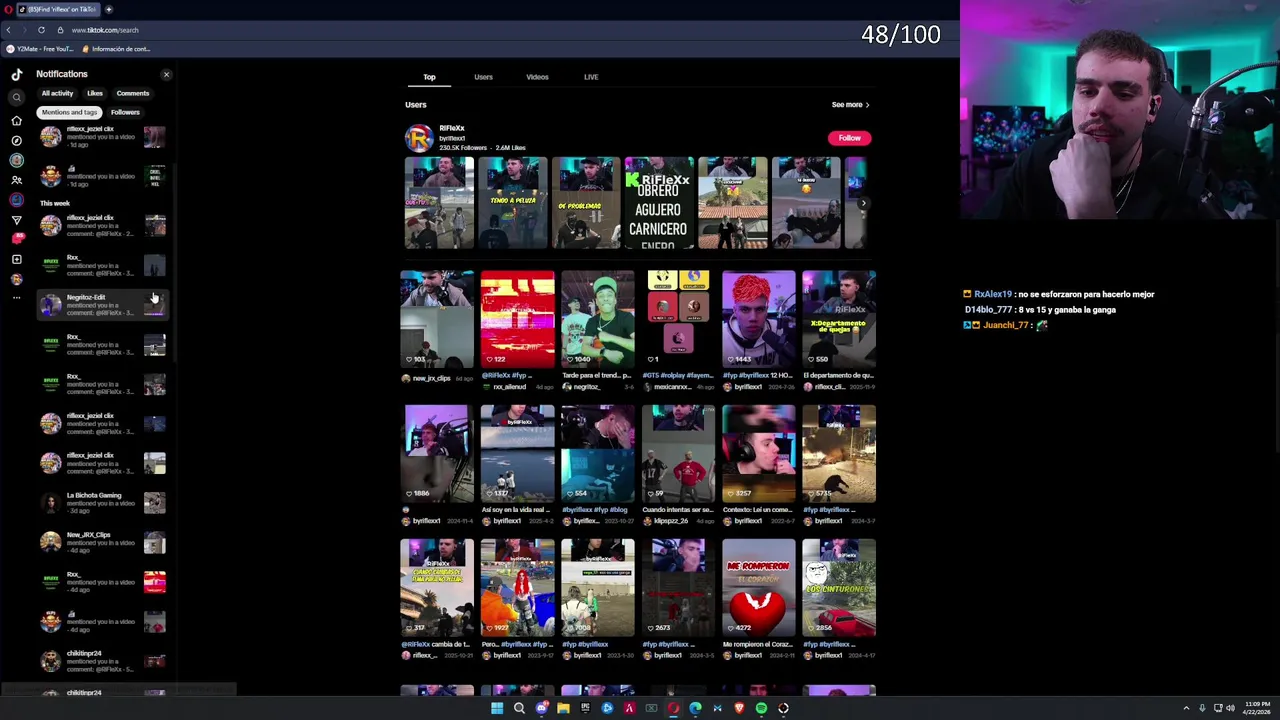The image size is (1280, 720).
Task: Open Discord from the taskbar
Action: click(541, 708)
